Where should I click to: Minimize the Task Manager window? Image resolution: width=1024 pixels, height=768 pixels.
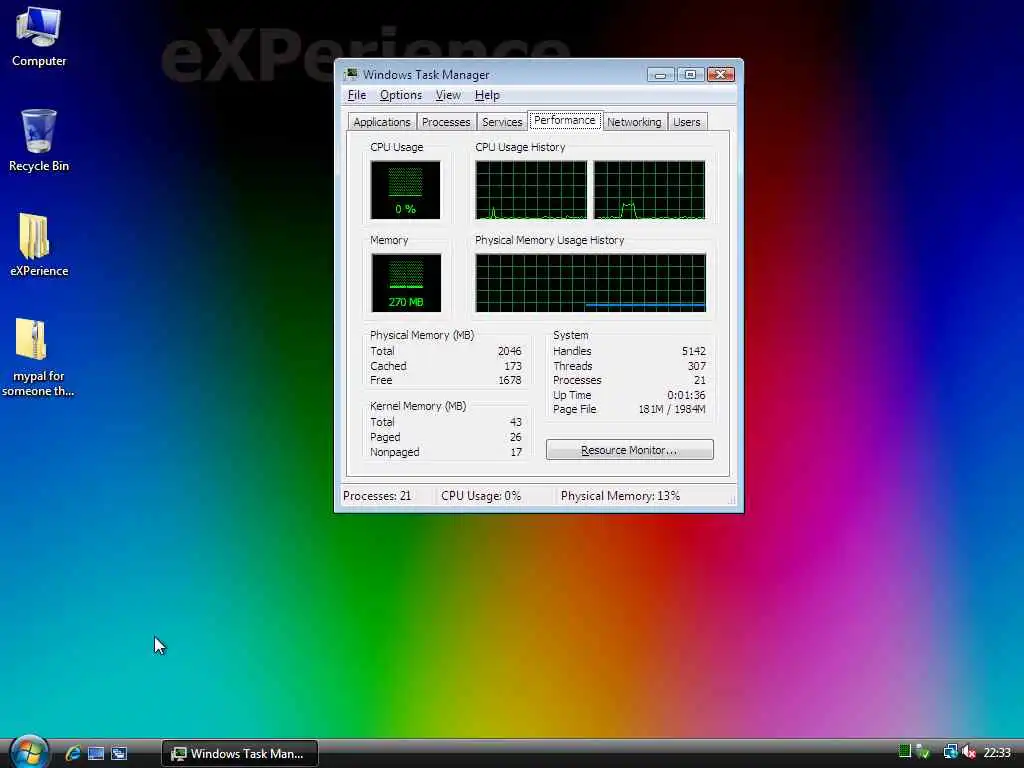pyautogui.click(x=660, y=75)
